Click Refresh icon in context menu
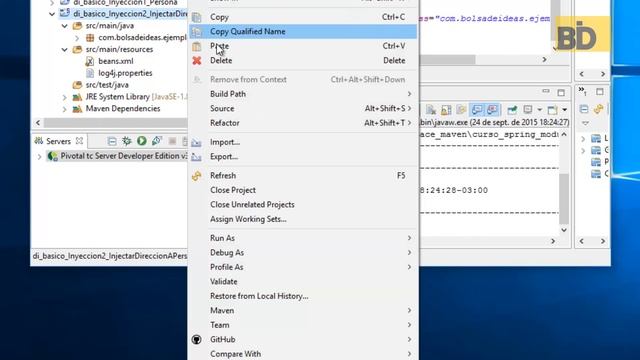This screenshot has width=640, height=360. pyautogui.click(x=197, y=176)
